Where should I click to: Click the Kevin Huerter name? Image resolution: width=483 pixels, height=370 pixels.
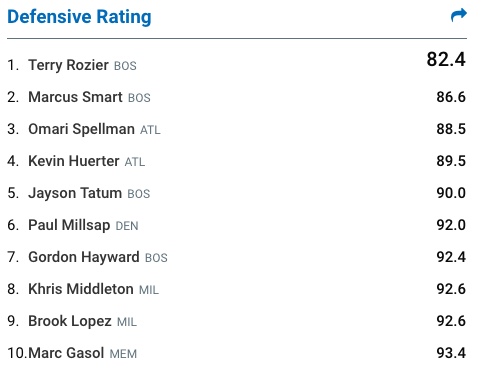click(x=74, y=161)
